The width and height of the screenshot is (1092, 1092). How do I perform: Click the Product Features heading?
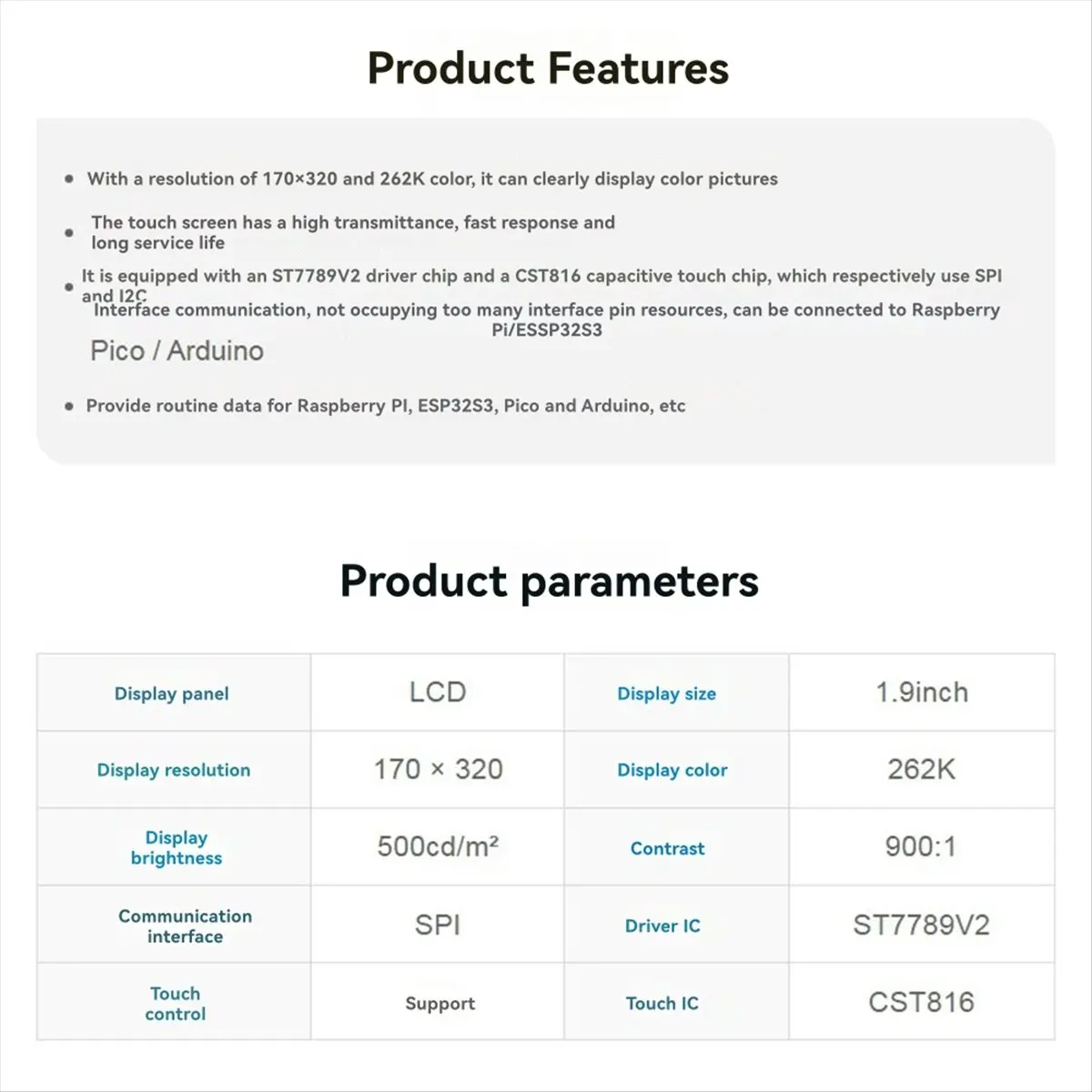(548, 68)
